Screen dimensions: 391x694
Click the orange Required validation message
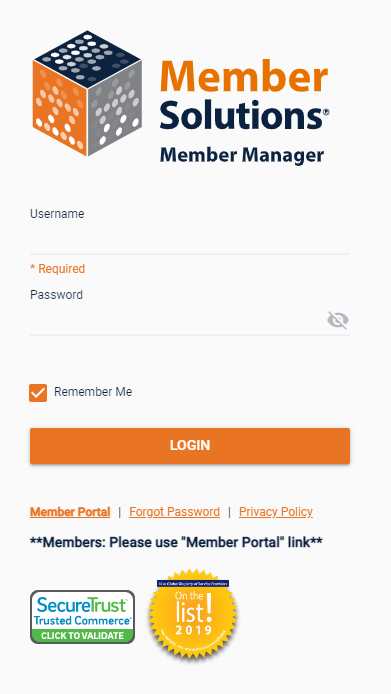point(58,269)
